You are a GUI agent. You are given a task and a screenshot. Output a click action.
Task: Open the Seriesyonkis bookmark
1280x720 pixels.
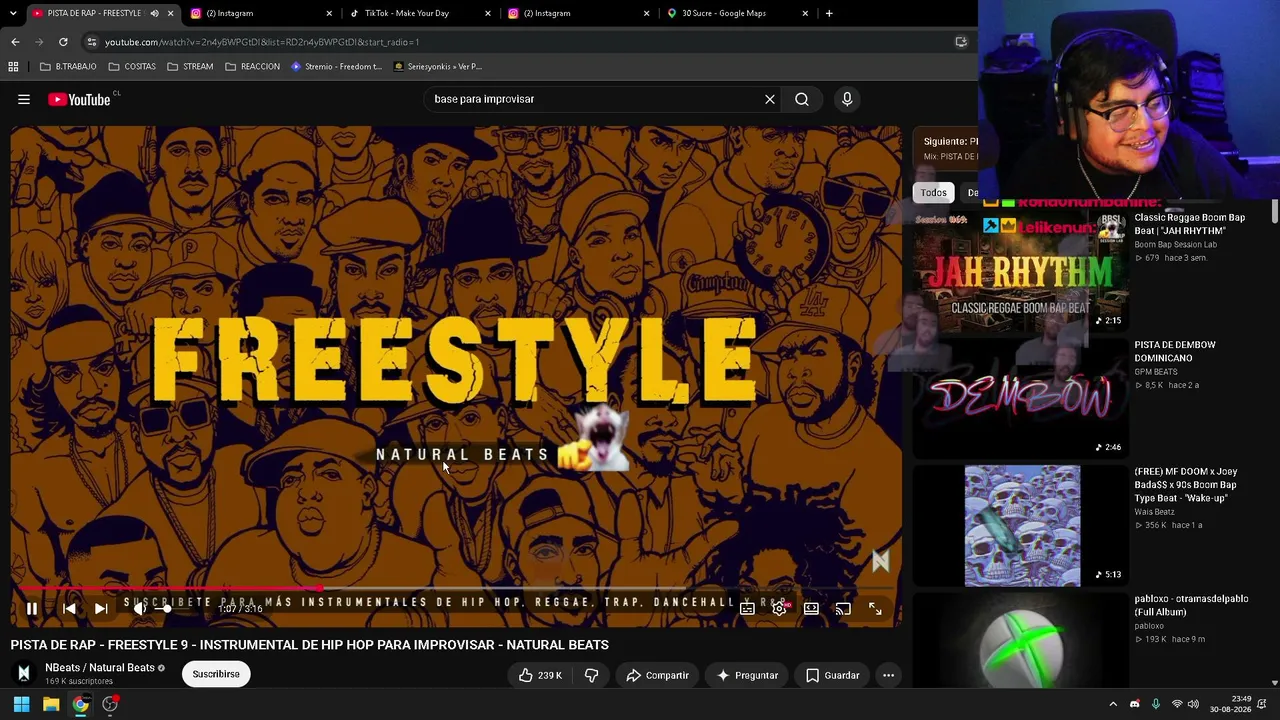coord(438,67)
